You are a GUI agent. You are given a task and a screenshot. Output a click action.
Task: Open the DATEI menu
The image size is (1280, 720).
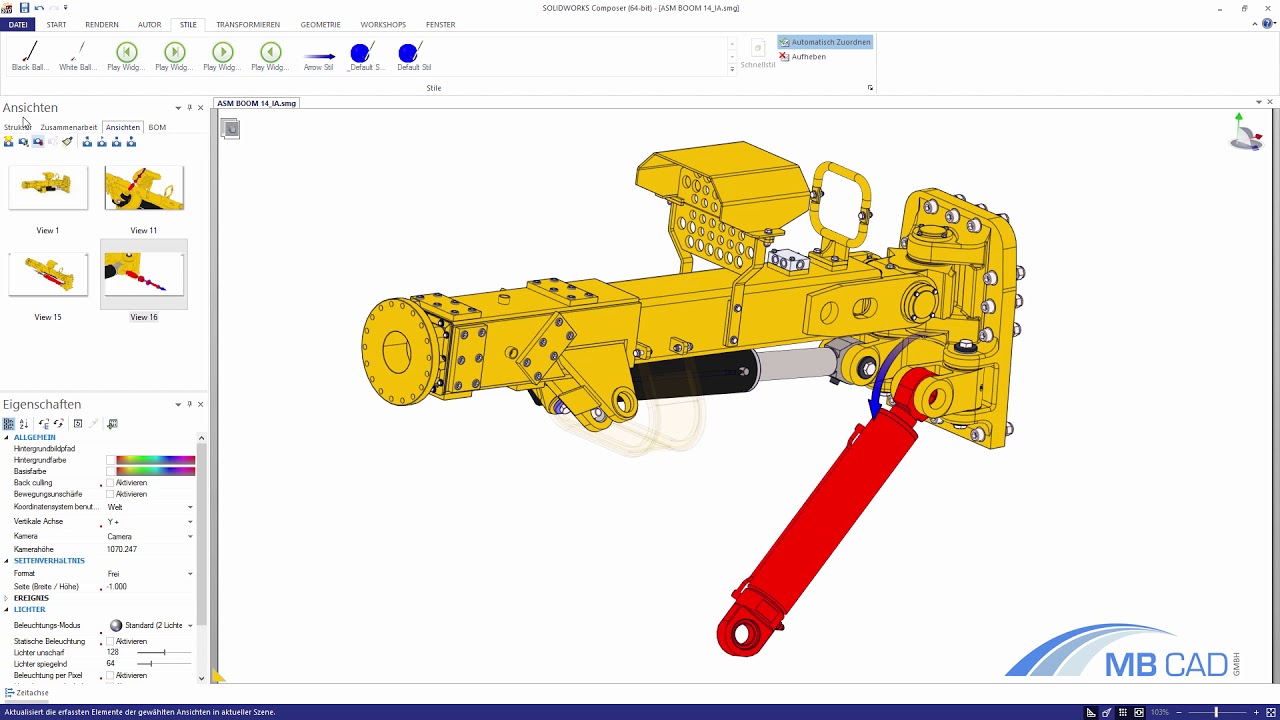[18, 24]
